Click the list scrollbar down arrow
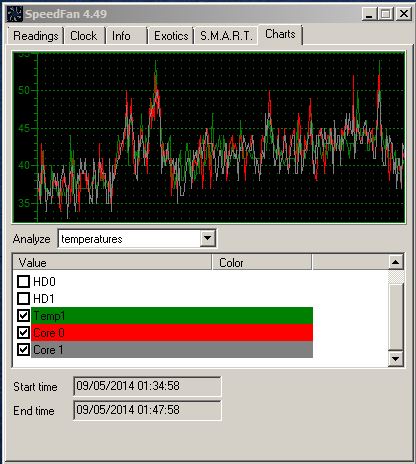This screenshot has height=464, width=416. (x=396, y=359)
